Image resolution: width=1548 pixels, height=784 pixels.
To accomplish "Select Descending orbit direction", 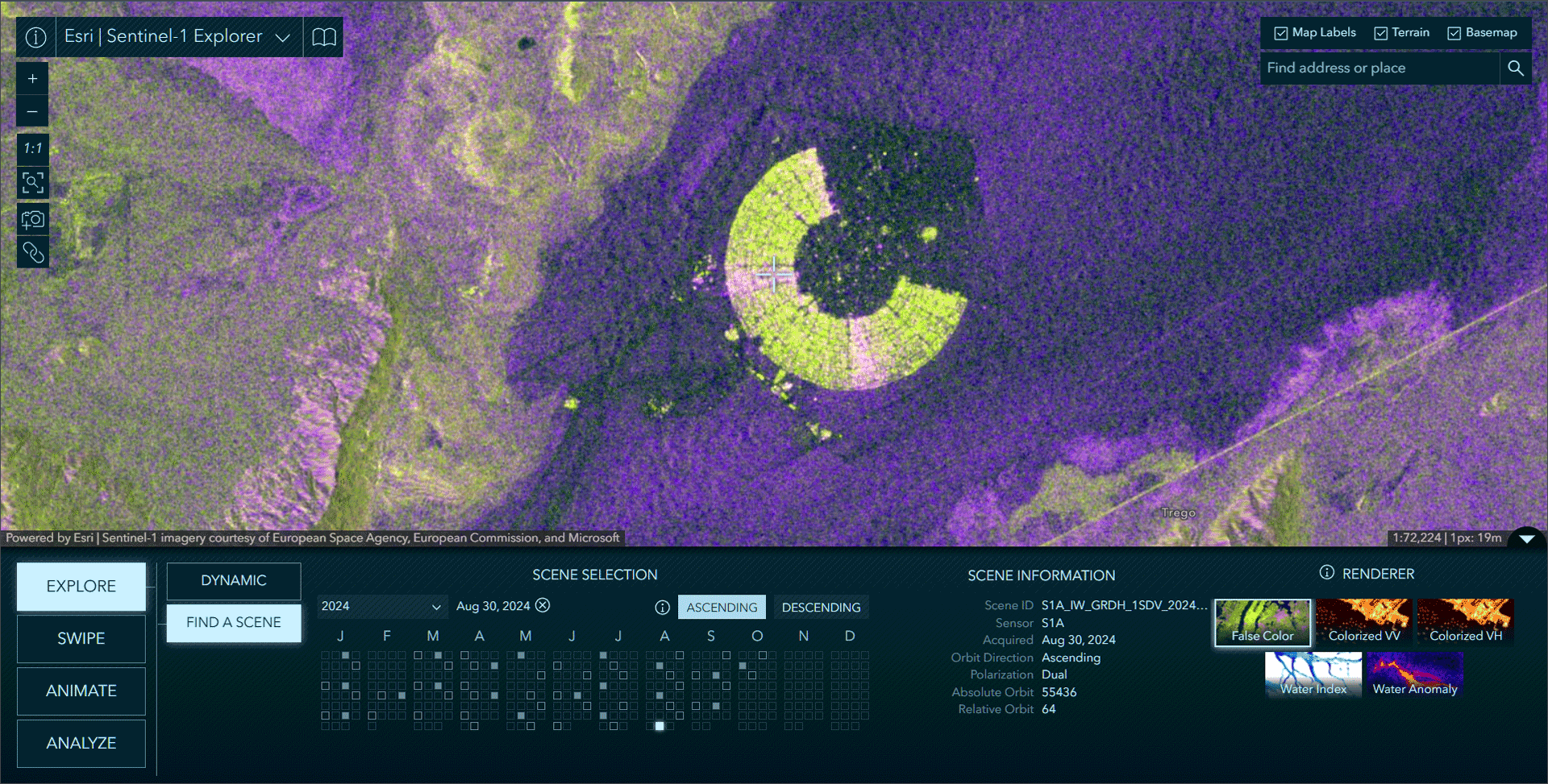I will (x=821, y=607).
